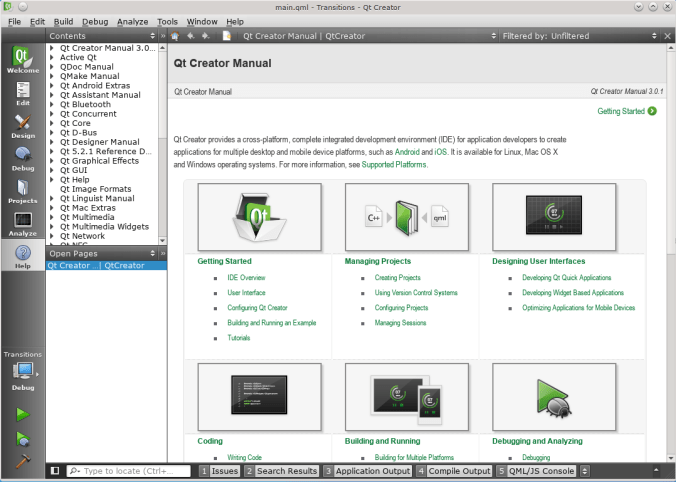Screen dimensions: 676x482
Task: Show the Application Output pane
Action: tap(368, 471)
